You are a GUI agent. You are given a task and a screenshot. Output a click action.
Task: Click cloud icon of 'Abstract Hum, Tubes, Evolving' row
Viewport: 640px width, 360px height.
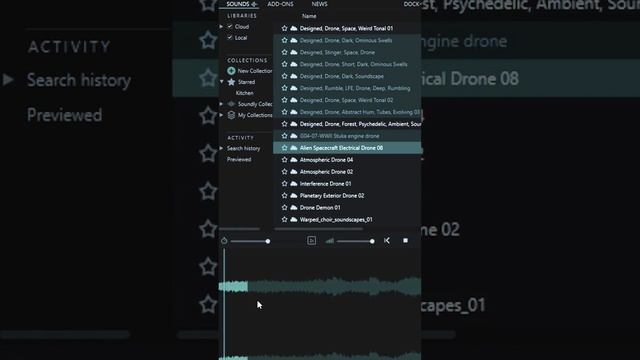coord(293,112)
